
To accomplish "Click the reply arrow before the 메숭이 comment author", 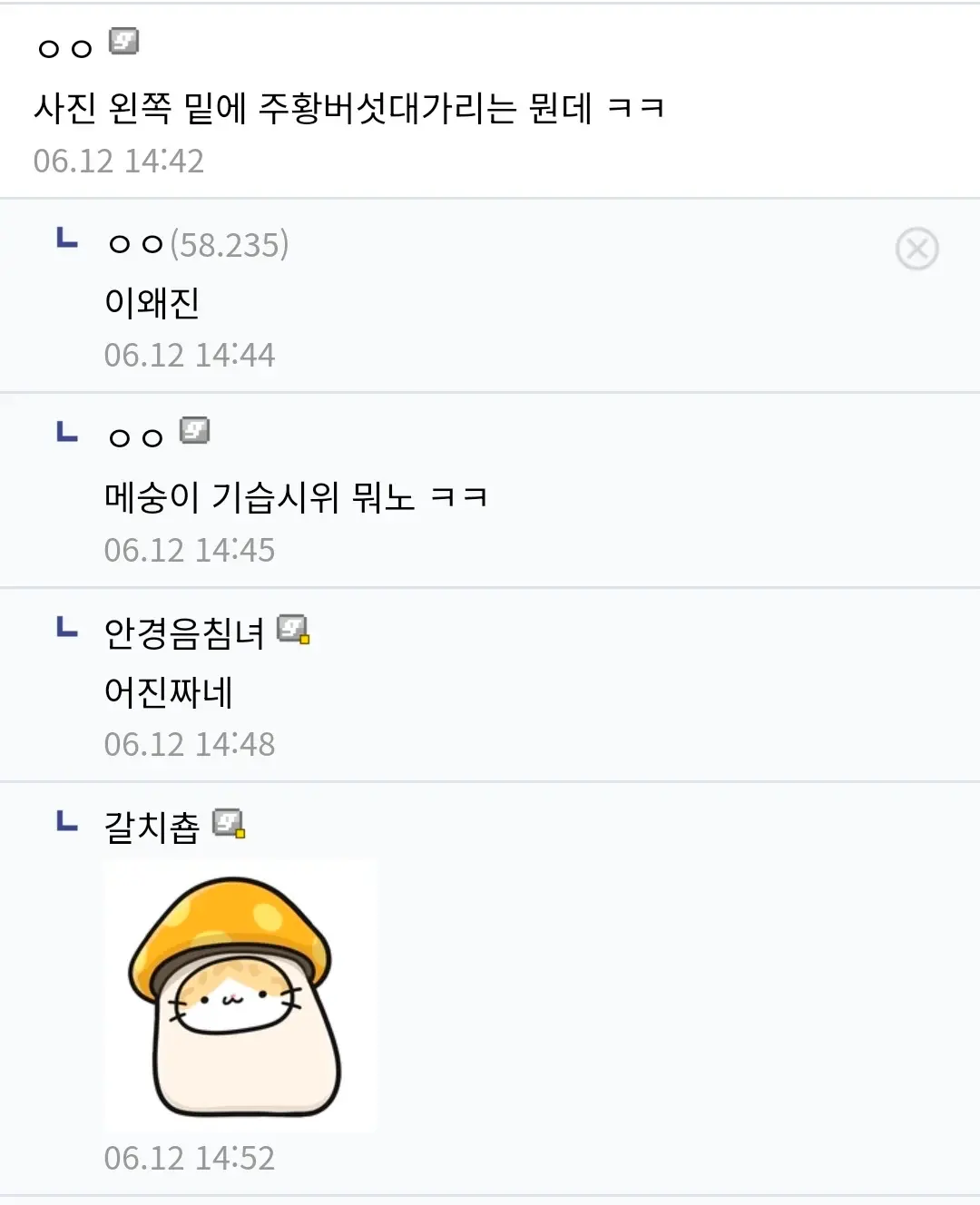I will pos(67,432).
